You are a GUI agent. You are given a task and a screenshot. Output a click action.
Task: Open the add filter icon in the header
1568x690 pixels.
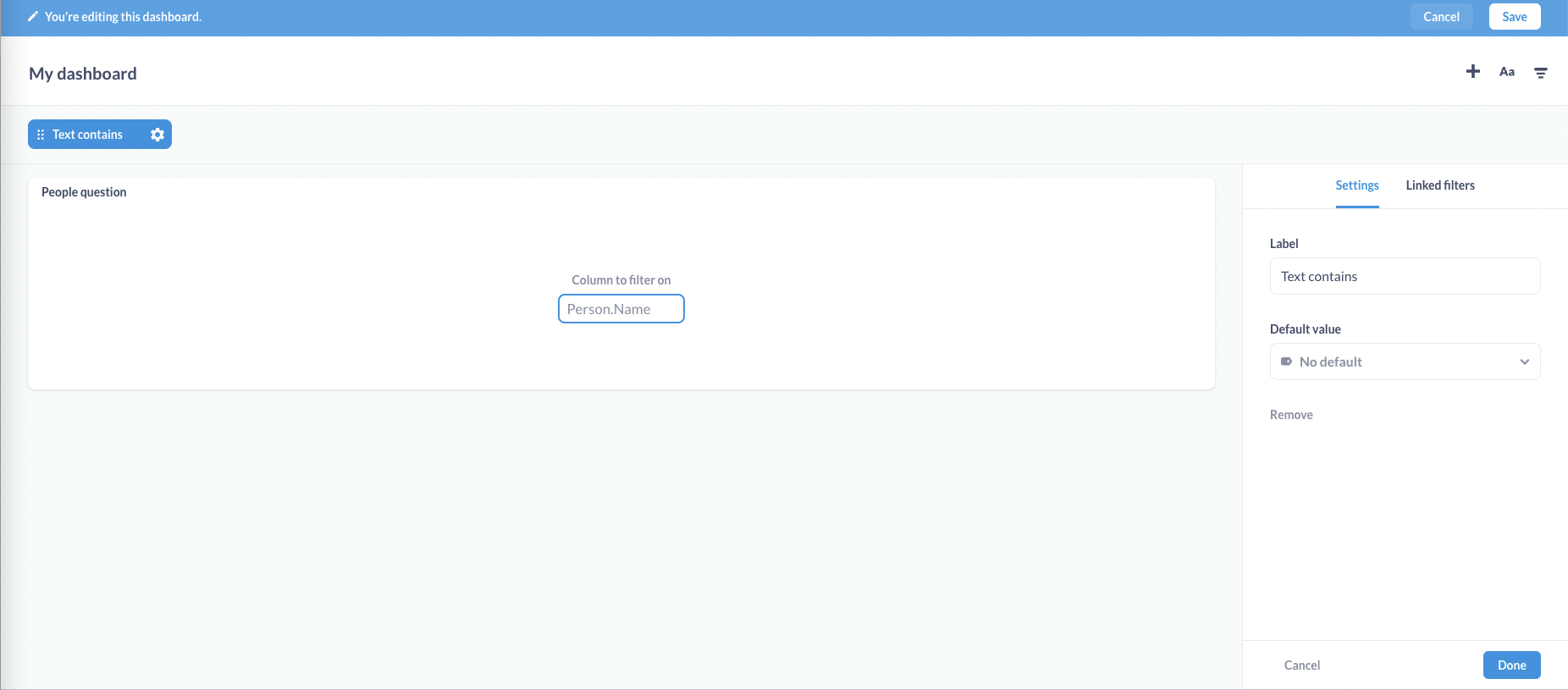tap(1541, 73)
